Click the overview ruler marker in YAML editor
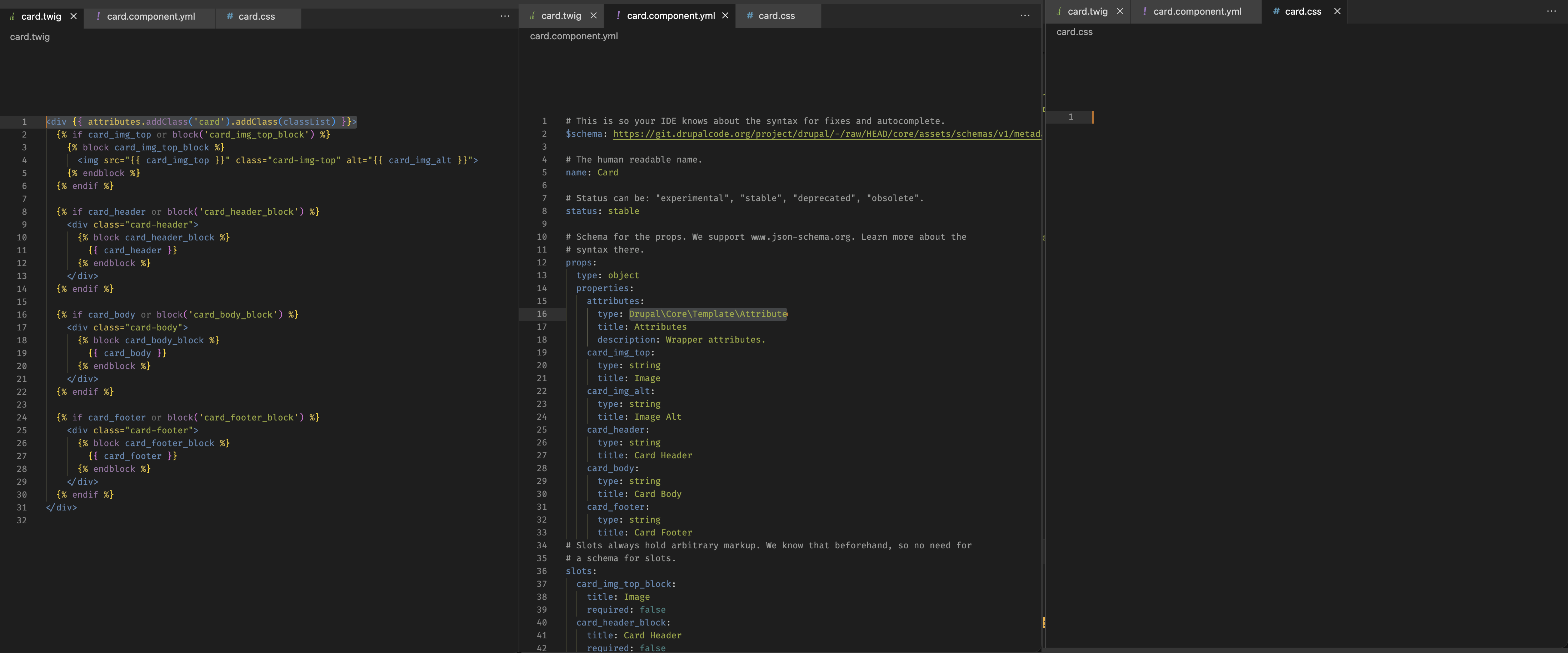 1043,623
